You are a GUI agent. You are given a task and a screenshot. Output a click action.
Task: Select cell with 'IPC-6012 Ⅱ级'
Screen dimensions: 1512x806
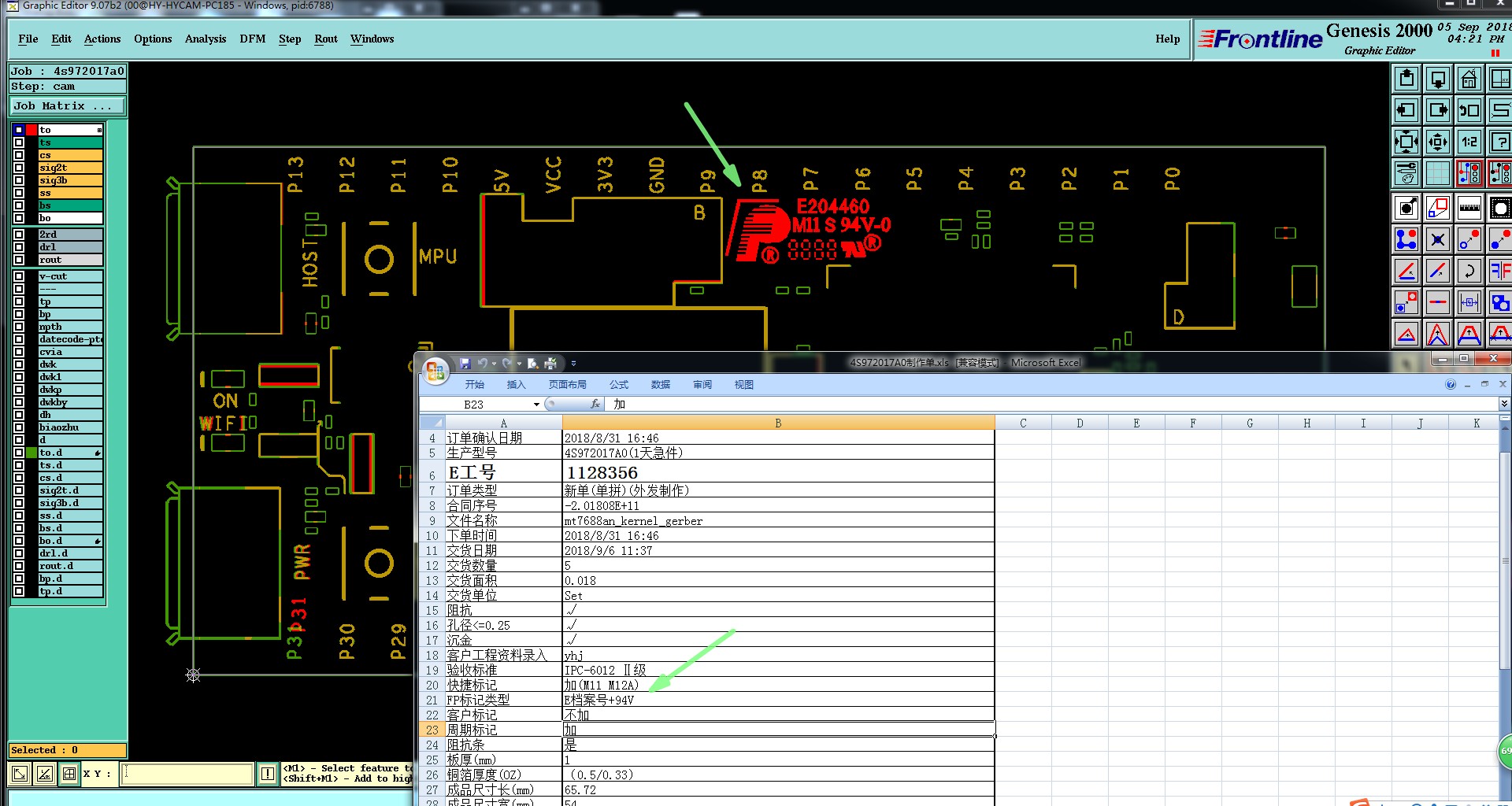pos(778,670)
